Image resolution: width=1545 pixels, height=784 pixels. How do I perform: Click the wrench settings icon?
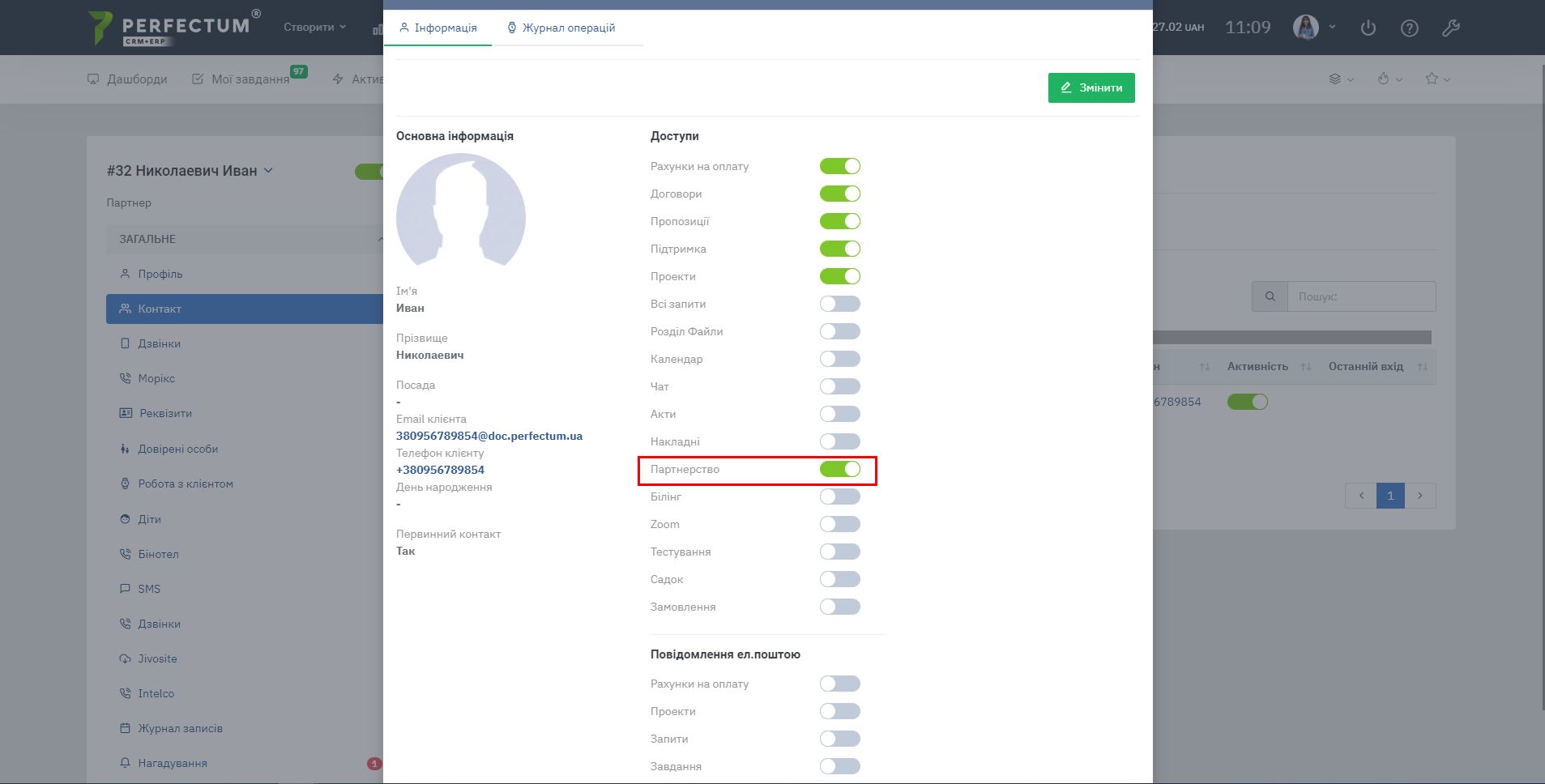[1450, 28]
